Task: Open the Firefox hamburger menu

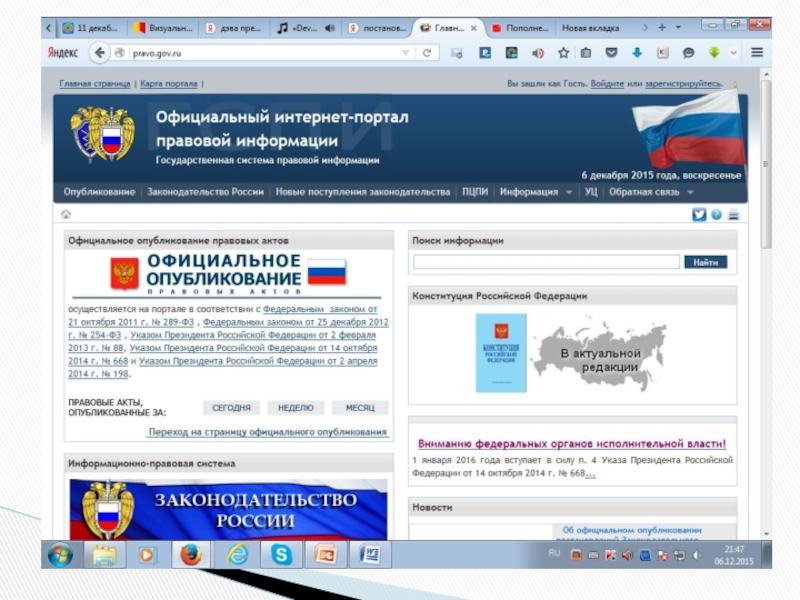Action: click(x=756, y=52)
